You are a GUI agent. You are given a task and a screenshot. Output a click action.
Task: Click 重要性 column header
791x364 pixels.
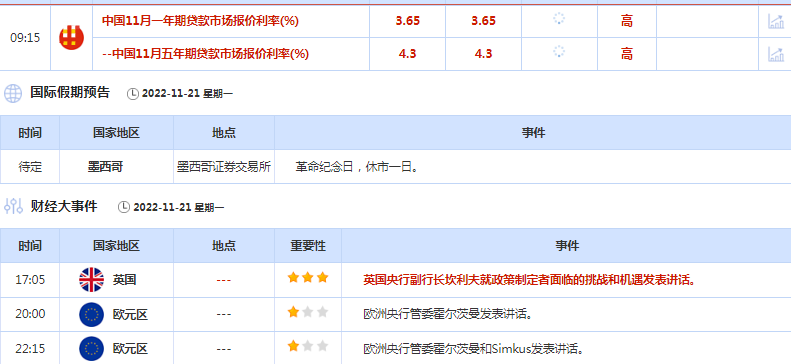(308, 246)
